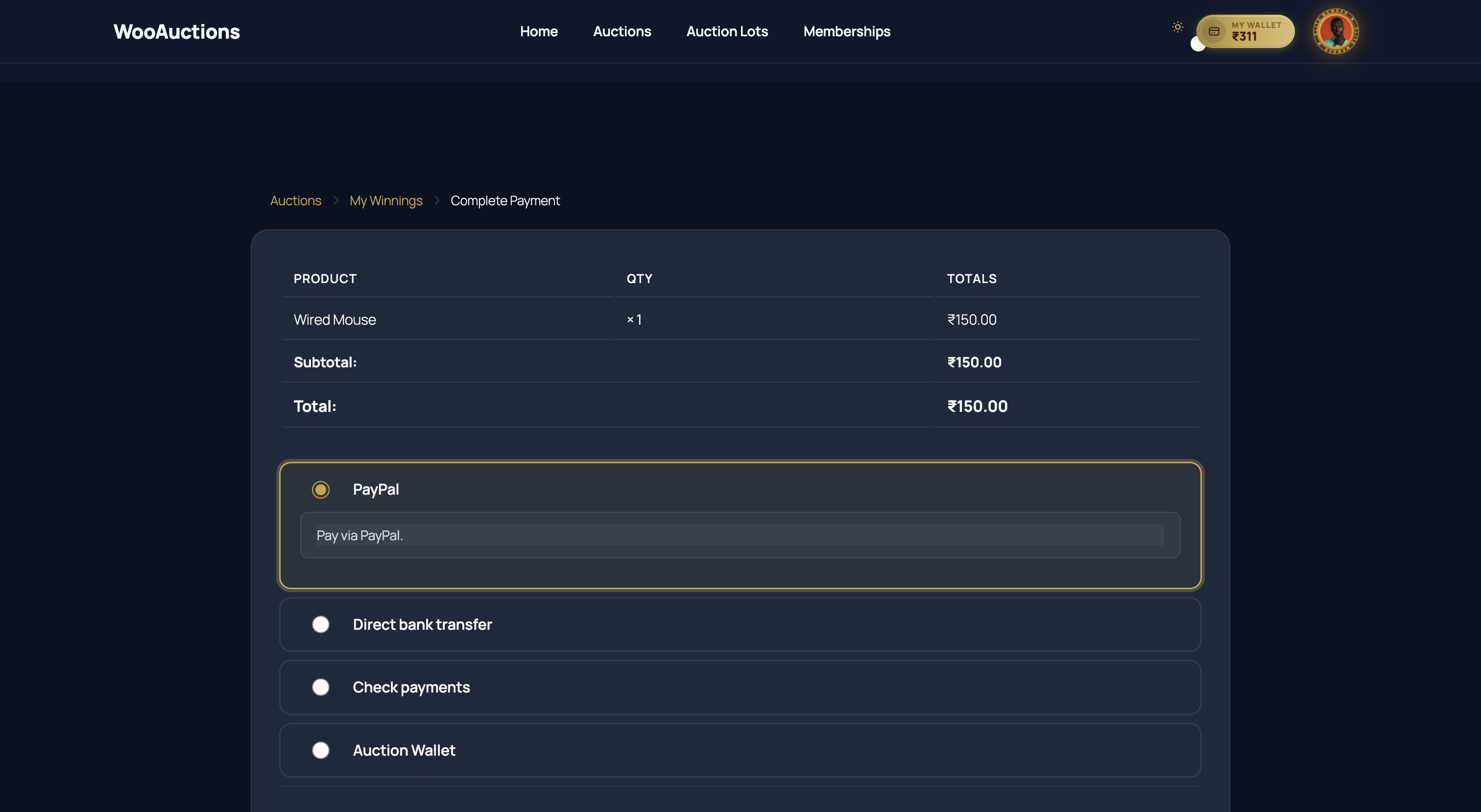Image resolution: width=1481 pixels, height=812 pixels.
Task: Click the Wired Mouse product row
Action: coord(334,319)
